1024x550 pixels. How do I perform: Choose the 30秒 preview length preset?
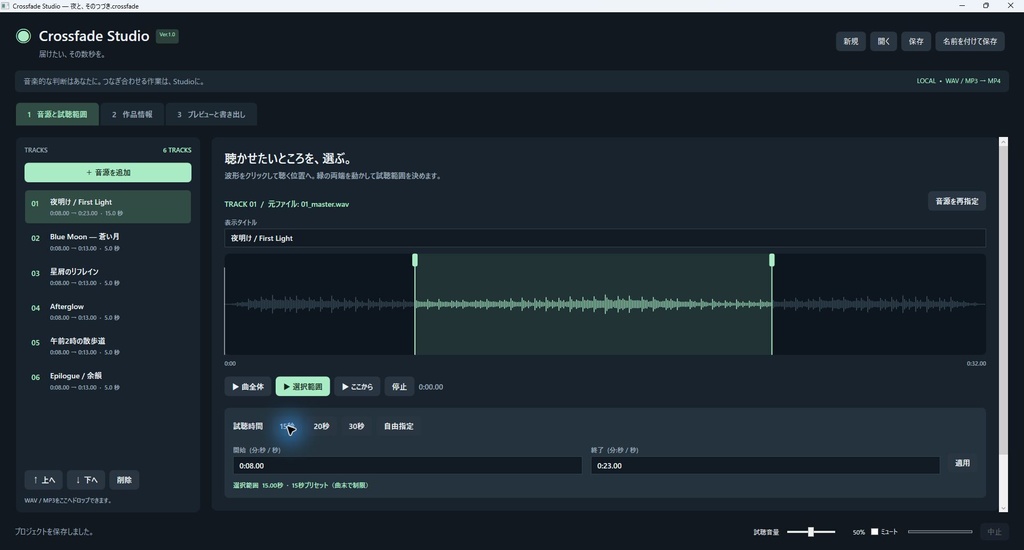coord(356,426)
